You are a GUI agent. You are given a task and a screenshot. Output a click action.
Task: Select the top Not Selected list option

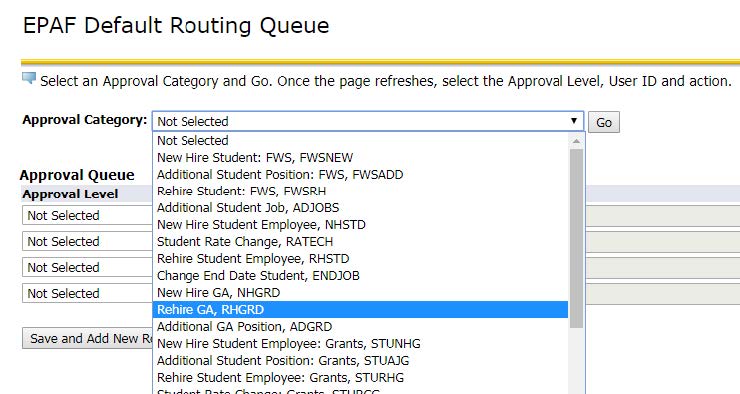pos(361,141)
